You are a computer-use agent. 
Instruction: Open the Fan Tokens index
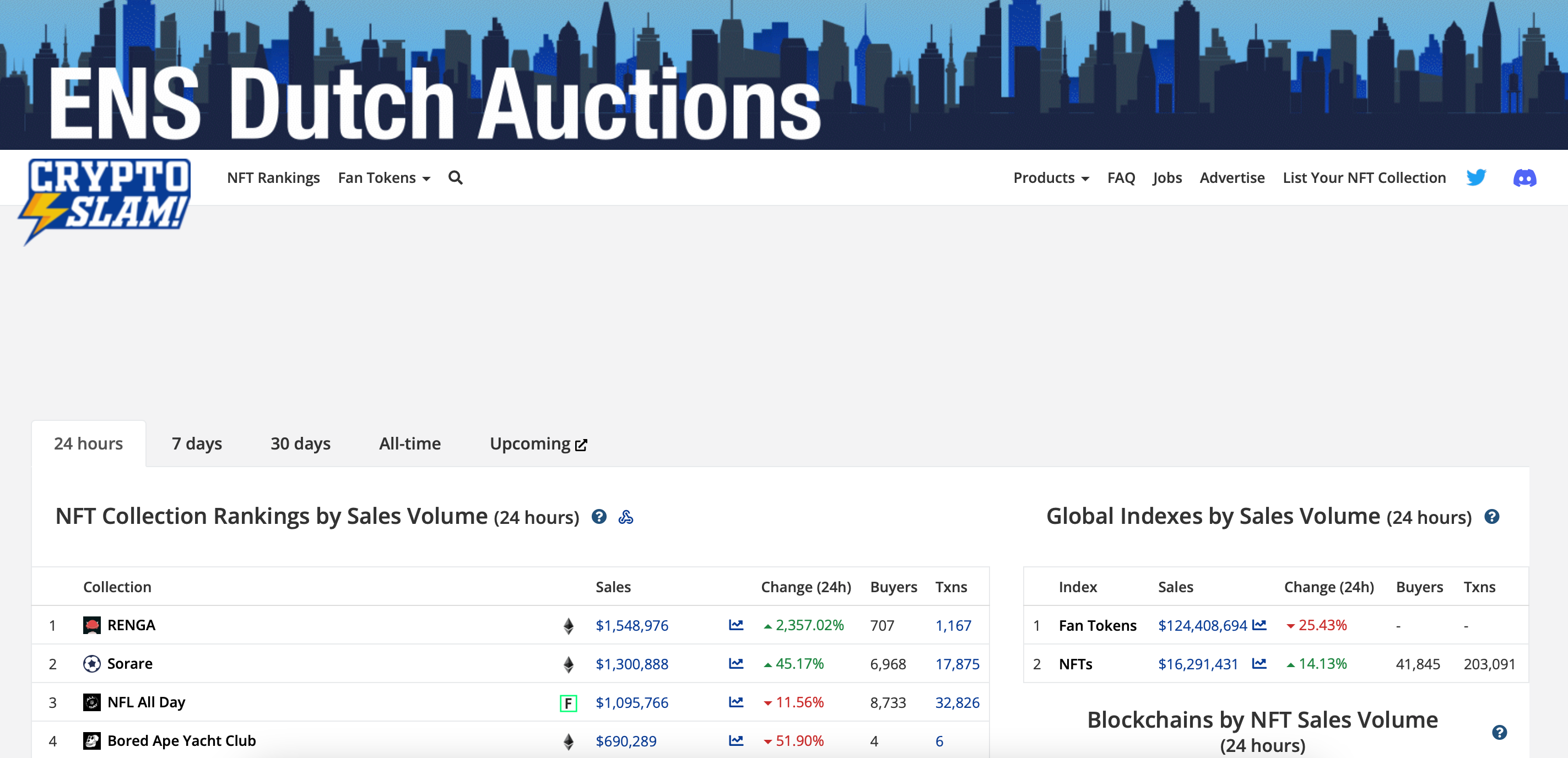pyautogui.click(x=1097, y=625)
